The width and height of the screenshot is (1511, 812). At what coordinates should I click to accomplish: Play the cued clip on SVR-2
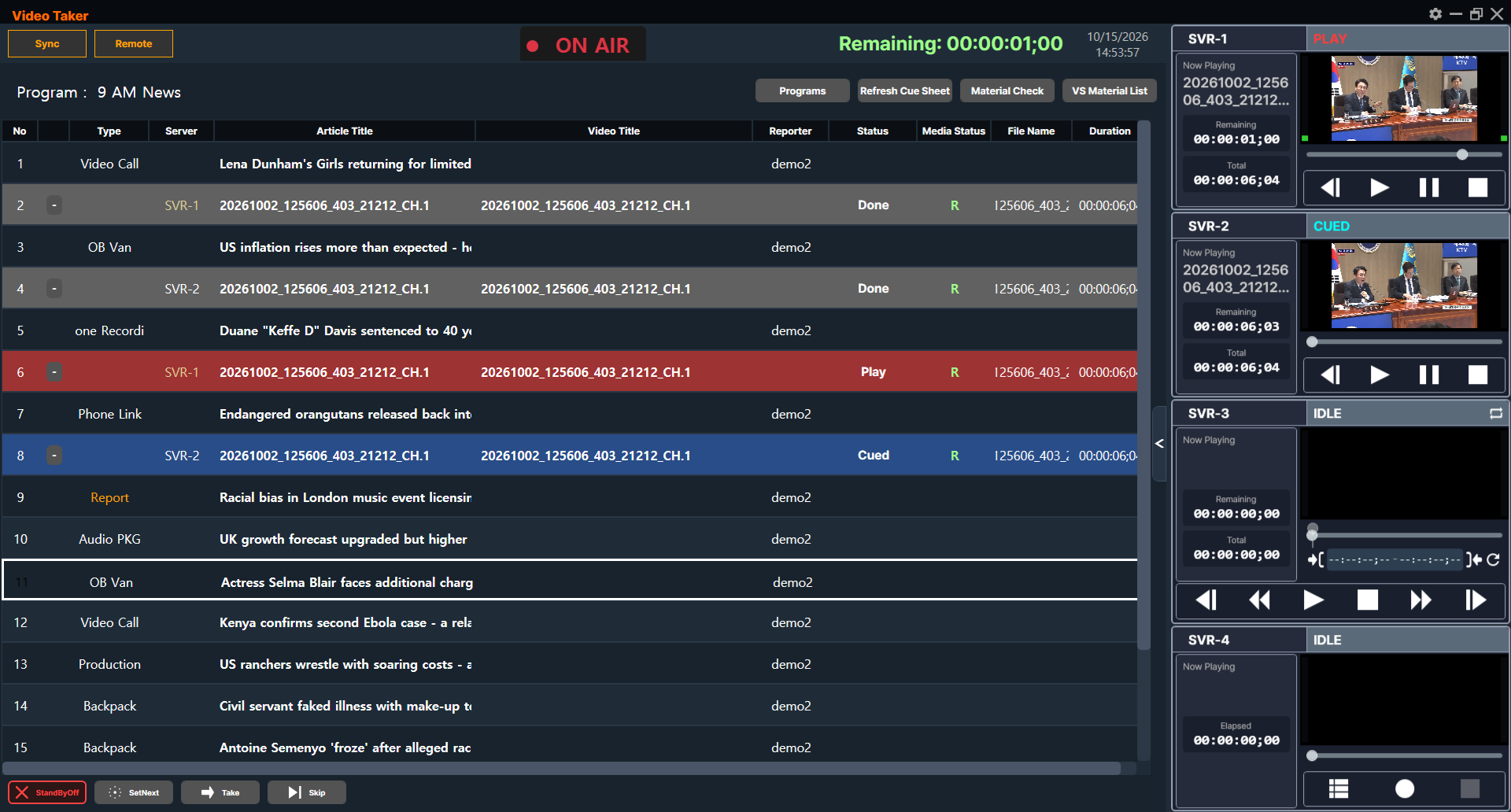pyautogui.click(x=1380, y=375)
